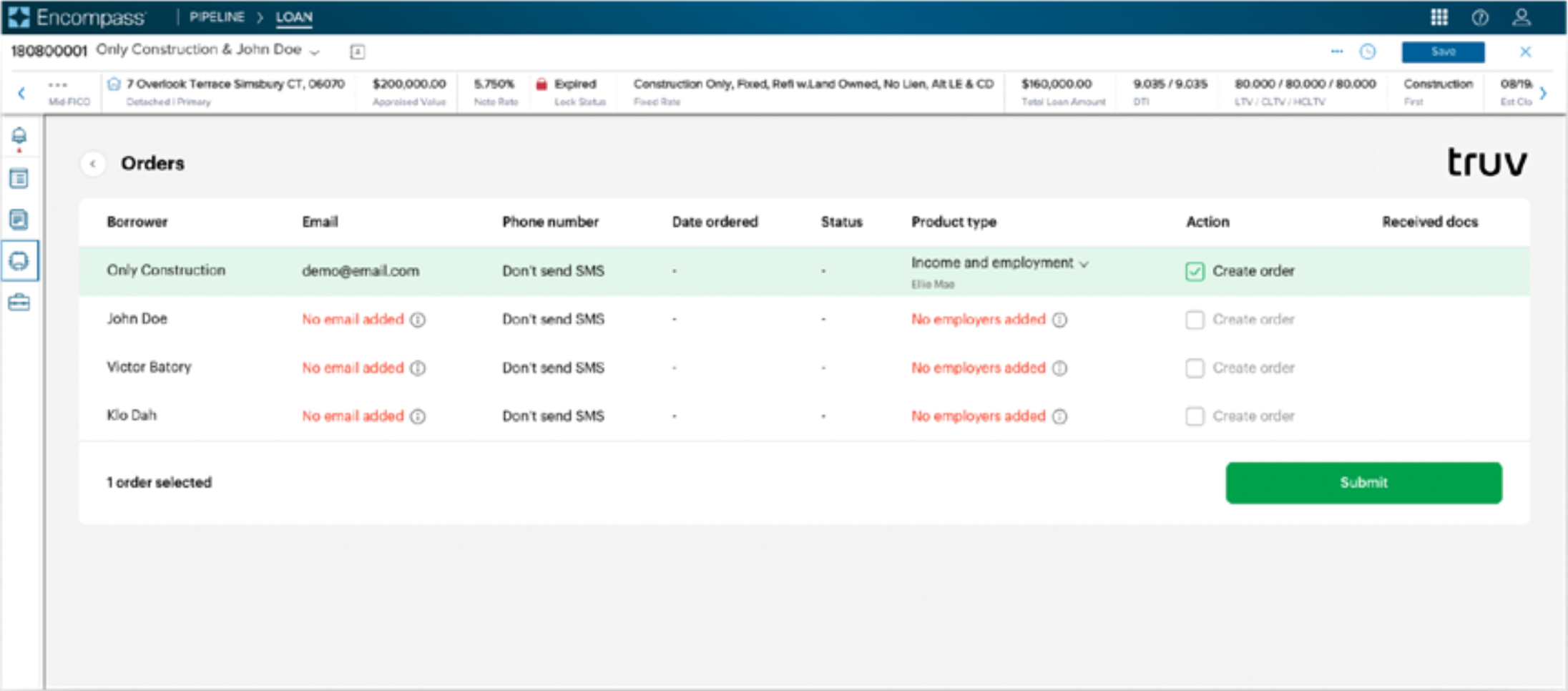Image resolution: width=1568 pixels, height=691 pixels.
Task: Check Create order for Victor Batory
Action: (1195, 368)
